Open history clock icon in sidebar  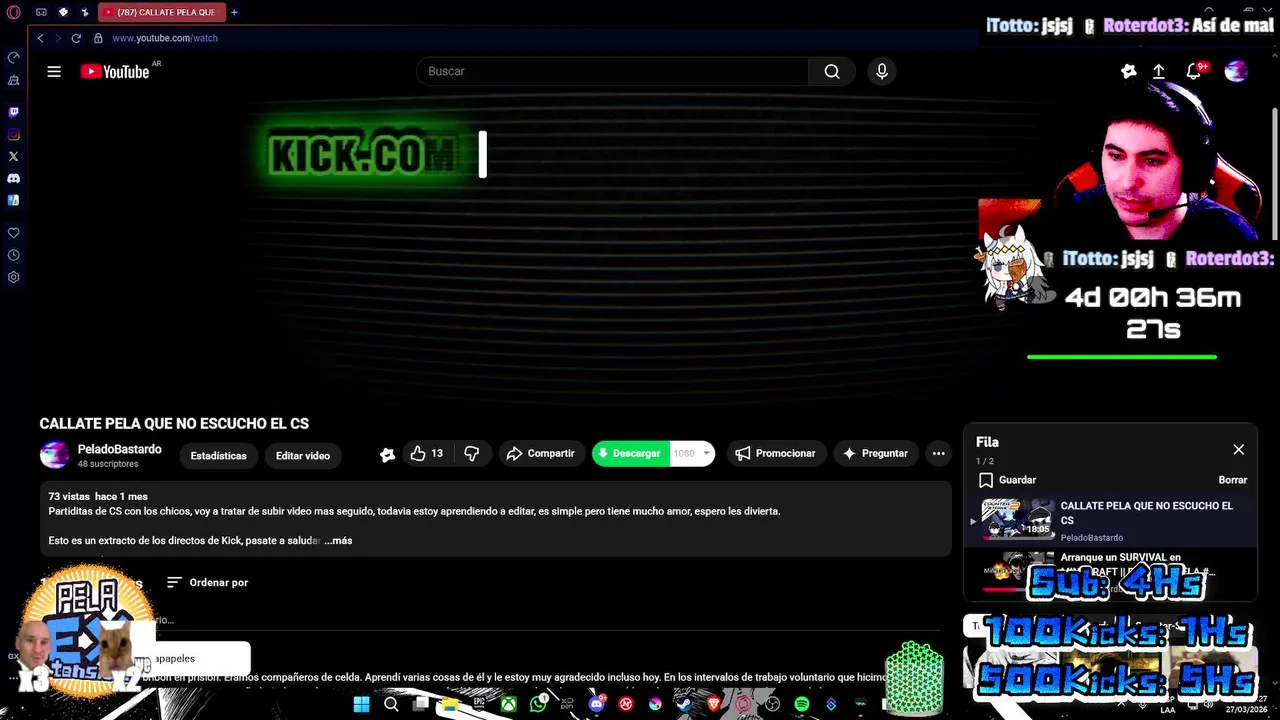coord(13,255)
